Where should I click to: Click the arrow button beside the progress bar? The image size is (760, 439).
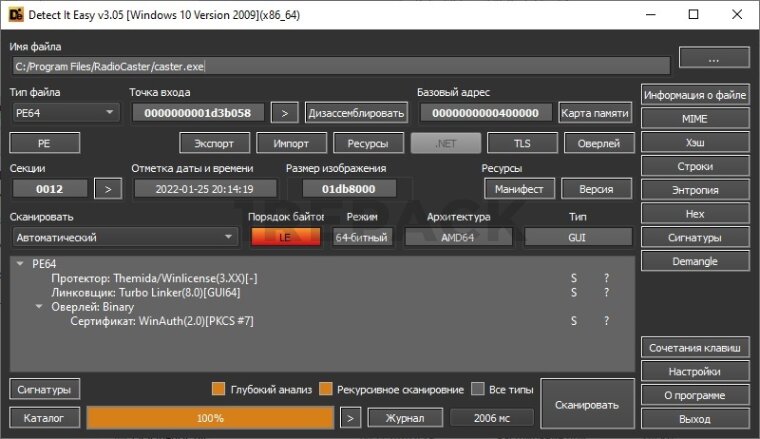click(349, 418)
